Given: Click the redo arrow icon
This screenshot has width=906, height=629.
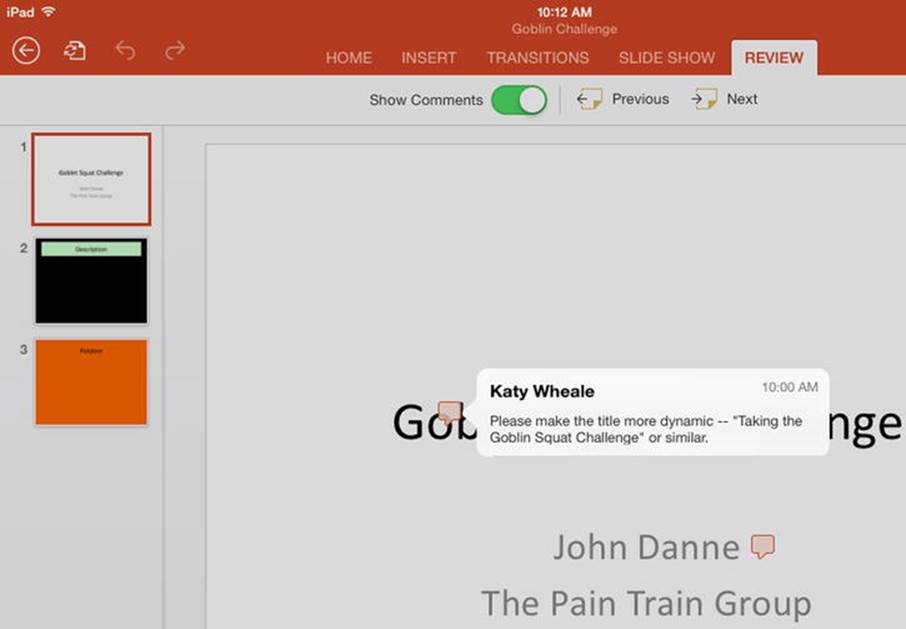Looking at the screenshot, I should pyautogui.click(x=174, y=50).
